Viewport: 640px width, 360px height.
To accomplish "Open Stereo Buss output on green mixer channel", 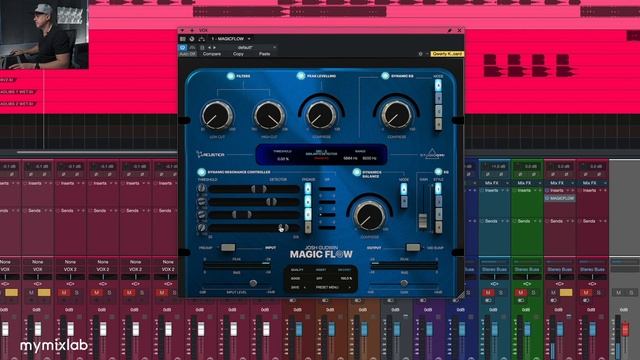I will 527,269.
